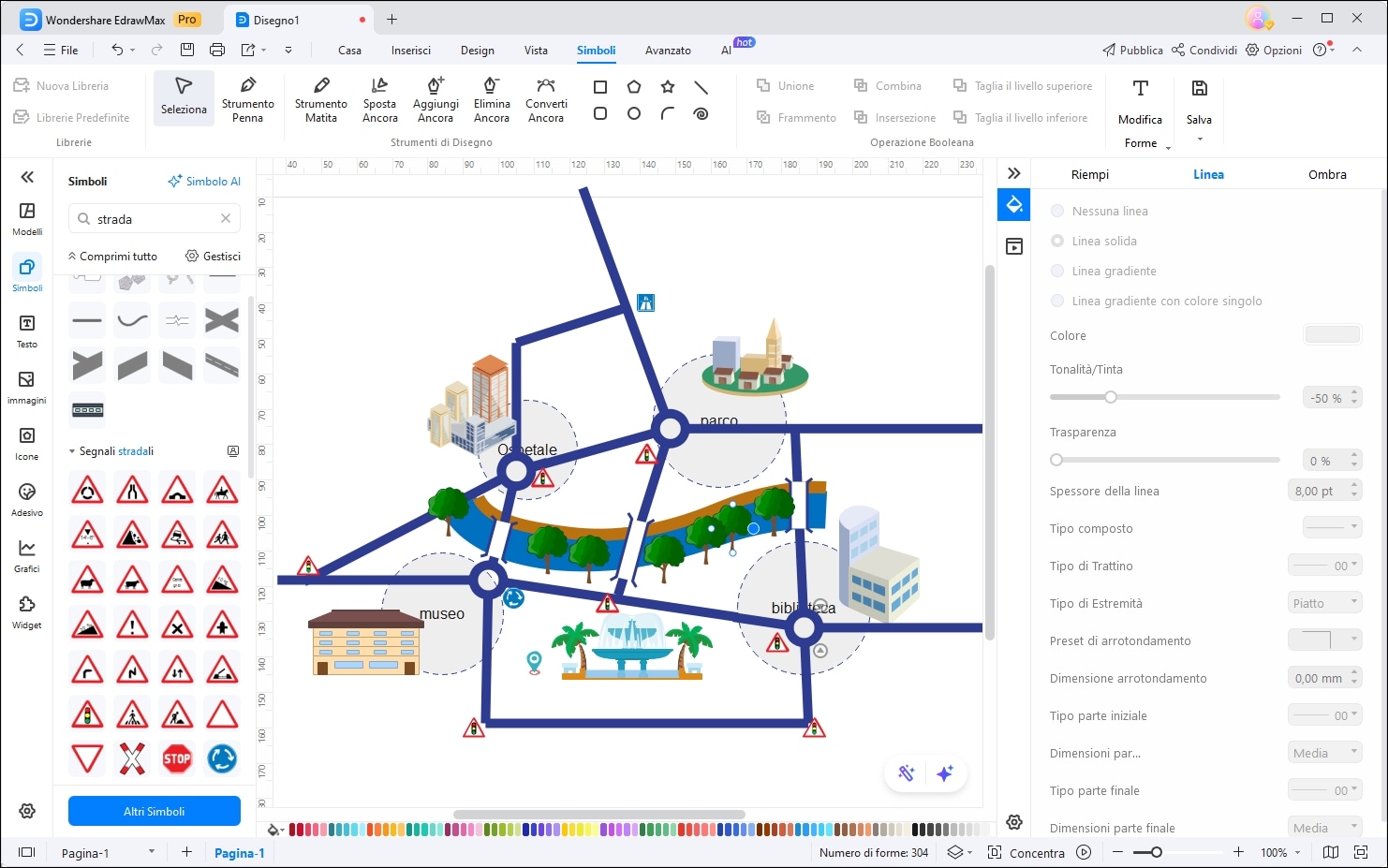Open the Grafici sidebar panel

click(x=27, y=556)
